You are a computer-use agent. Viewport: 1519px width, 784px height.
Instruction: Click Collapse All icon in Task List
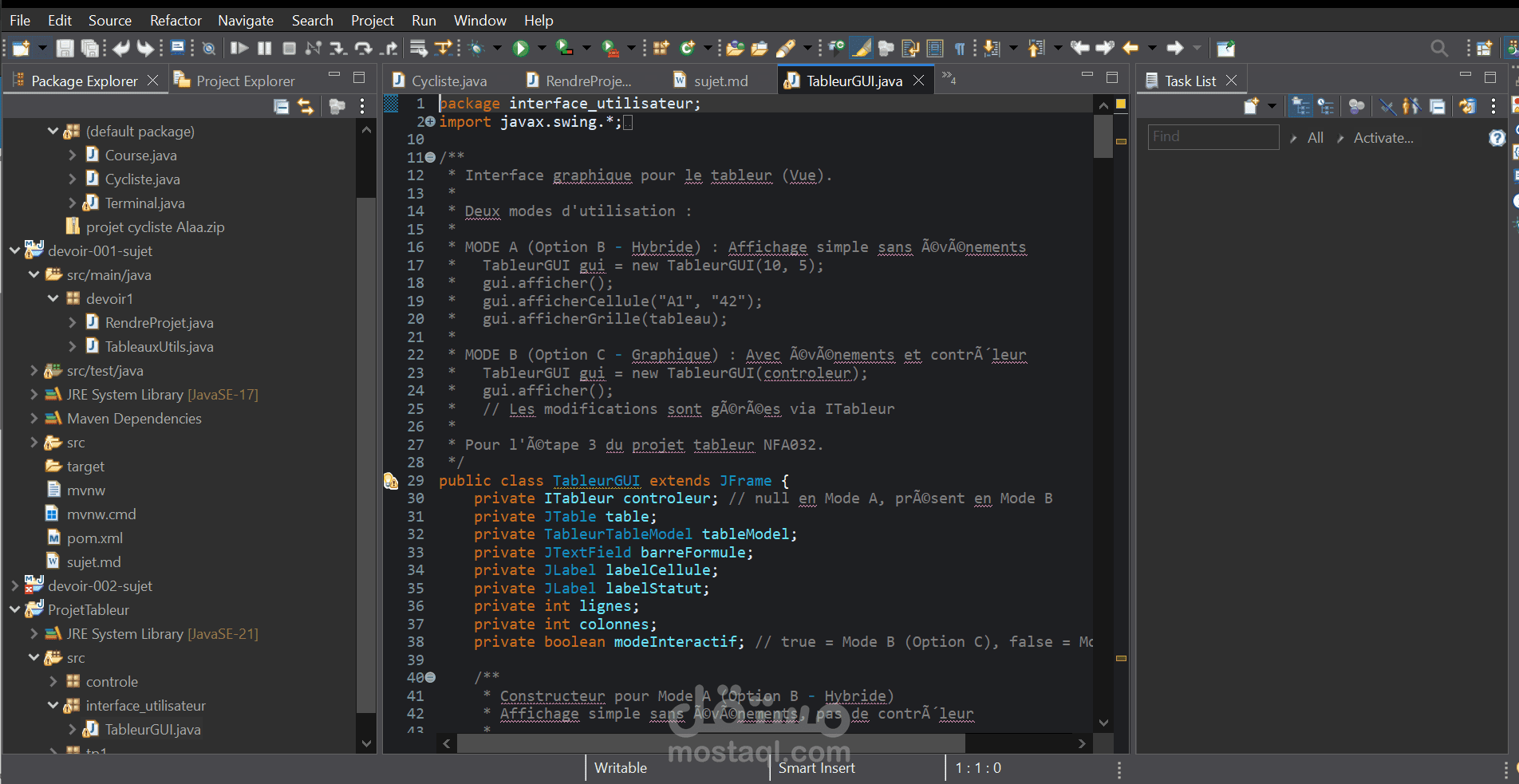coord(1438,105)
